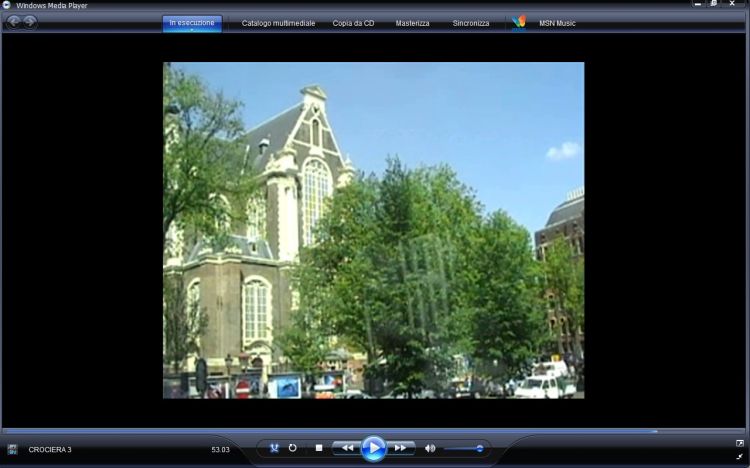Restore down the player window
This screenshot has height=468, width=750.
tap(714, 4)
